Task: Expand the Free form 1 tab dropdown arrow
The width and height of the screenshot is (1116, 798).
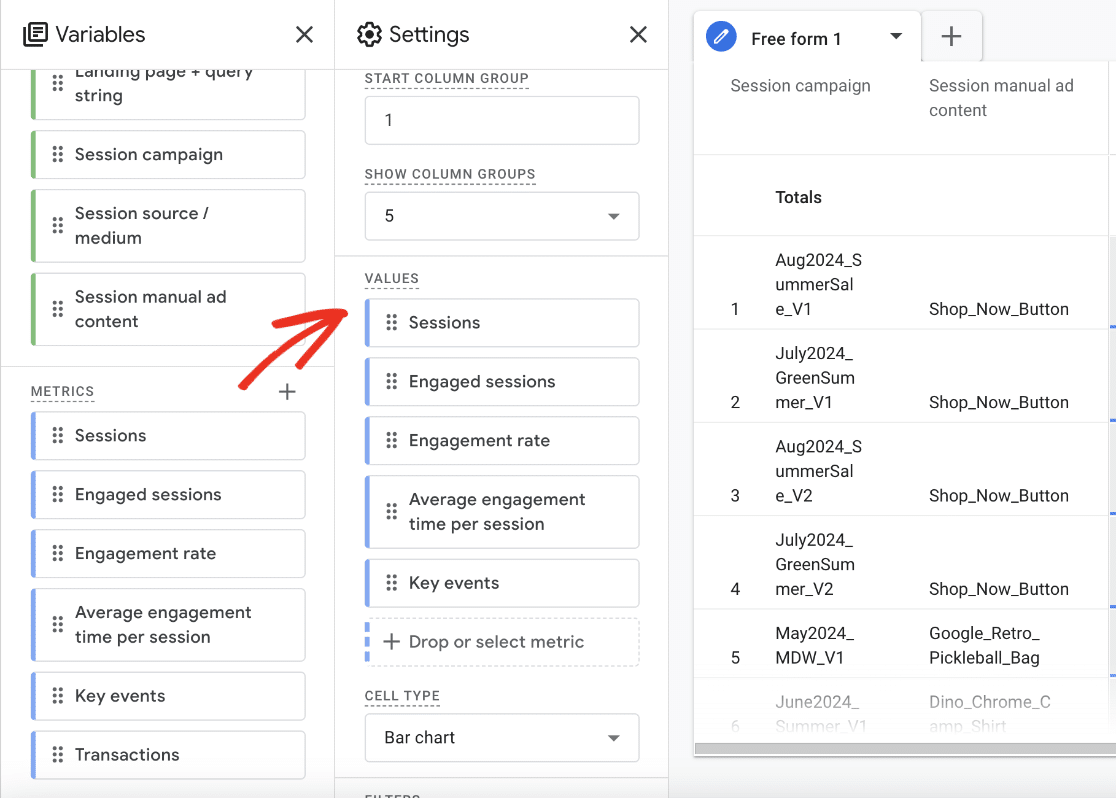Action: [x=897, y=36]
